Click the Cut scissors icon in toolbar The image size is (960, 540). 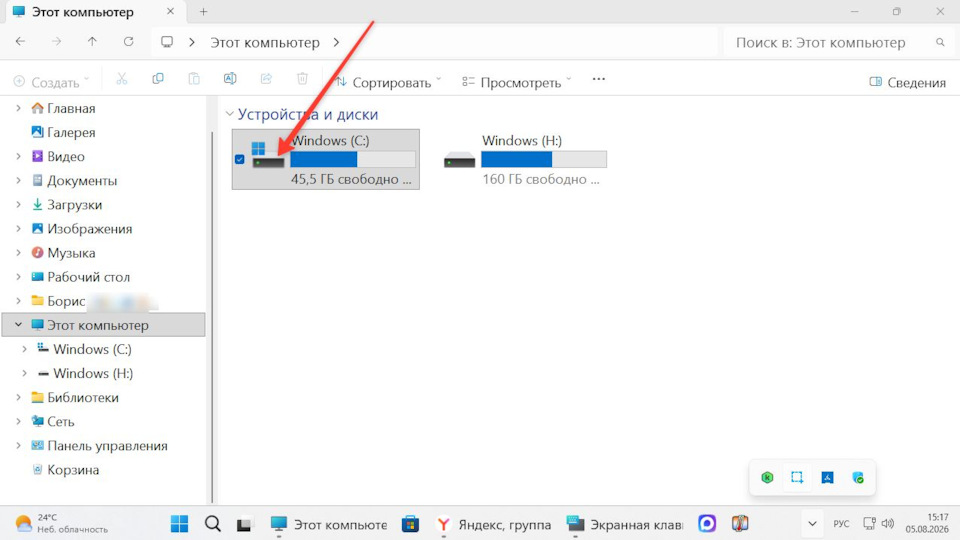[x=122, y=79]
